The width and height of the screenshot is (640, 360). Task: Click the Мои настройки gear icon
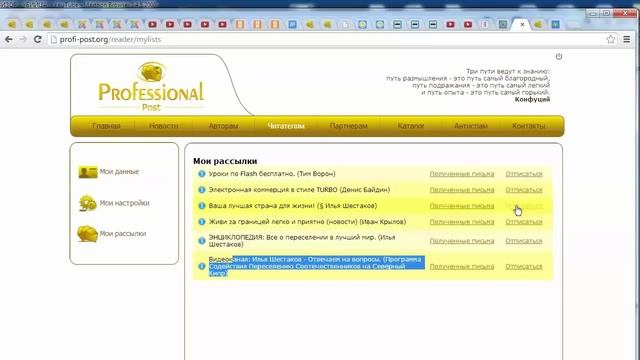(87, 203)
